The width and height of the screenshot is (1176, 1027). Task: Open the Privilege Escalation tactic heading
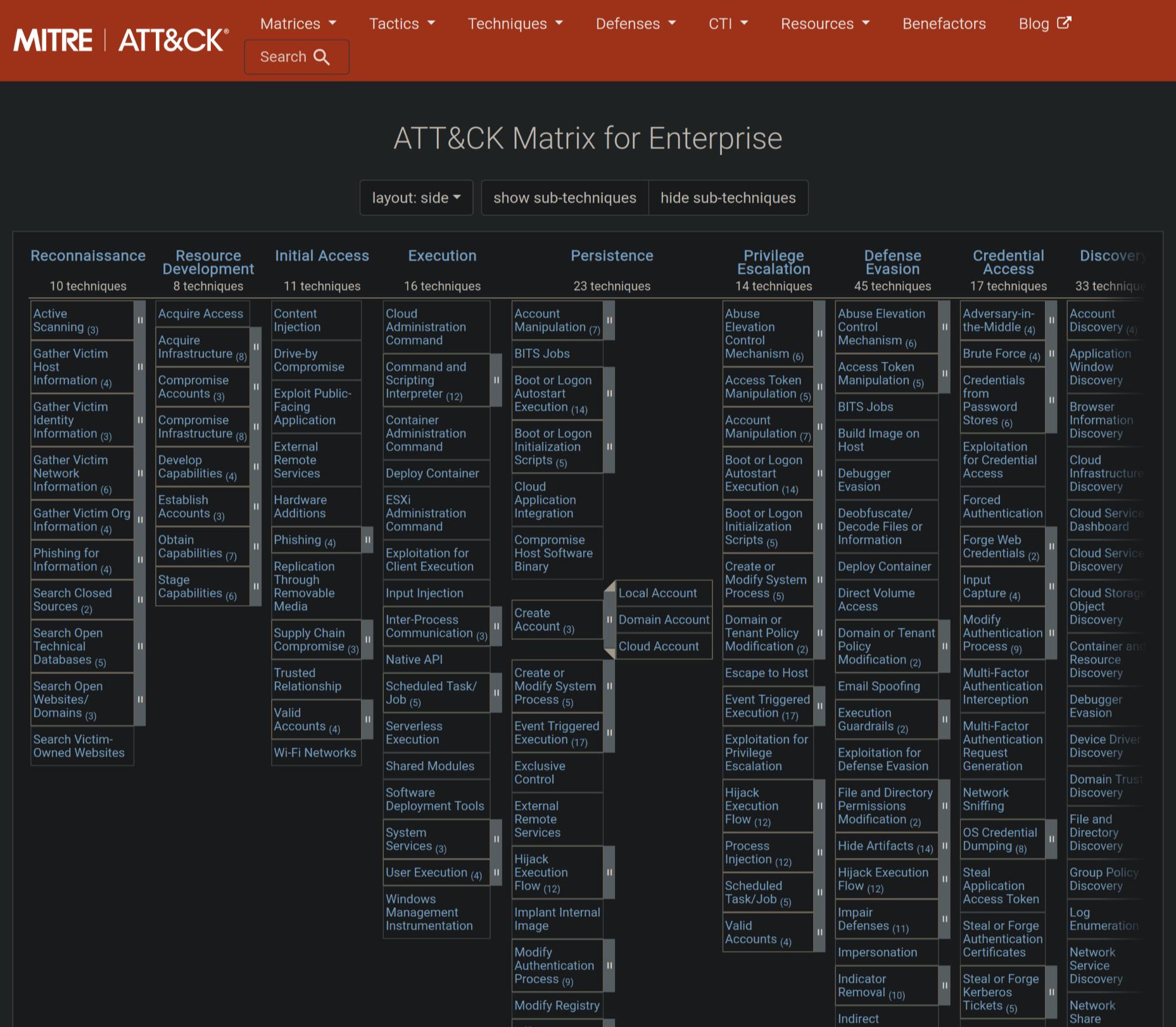coord(774,262)
